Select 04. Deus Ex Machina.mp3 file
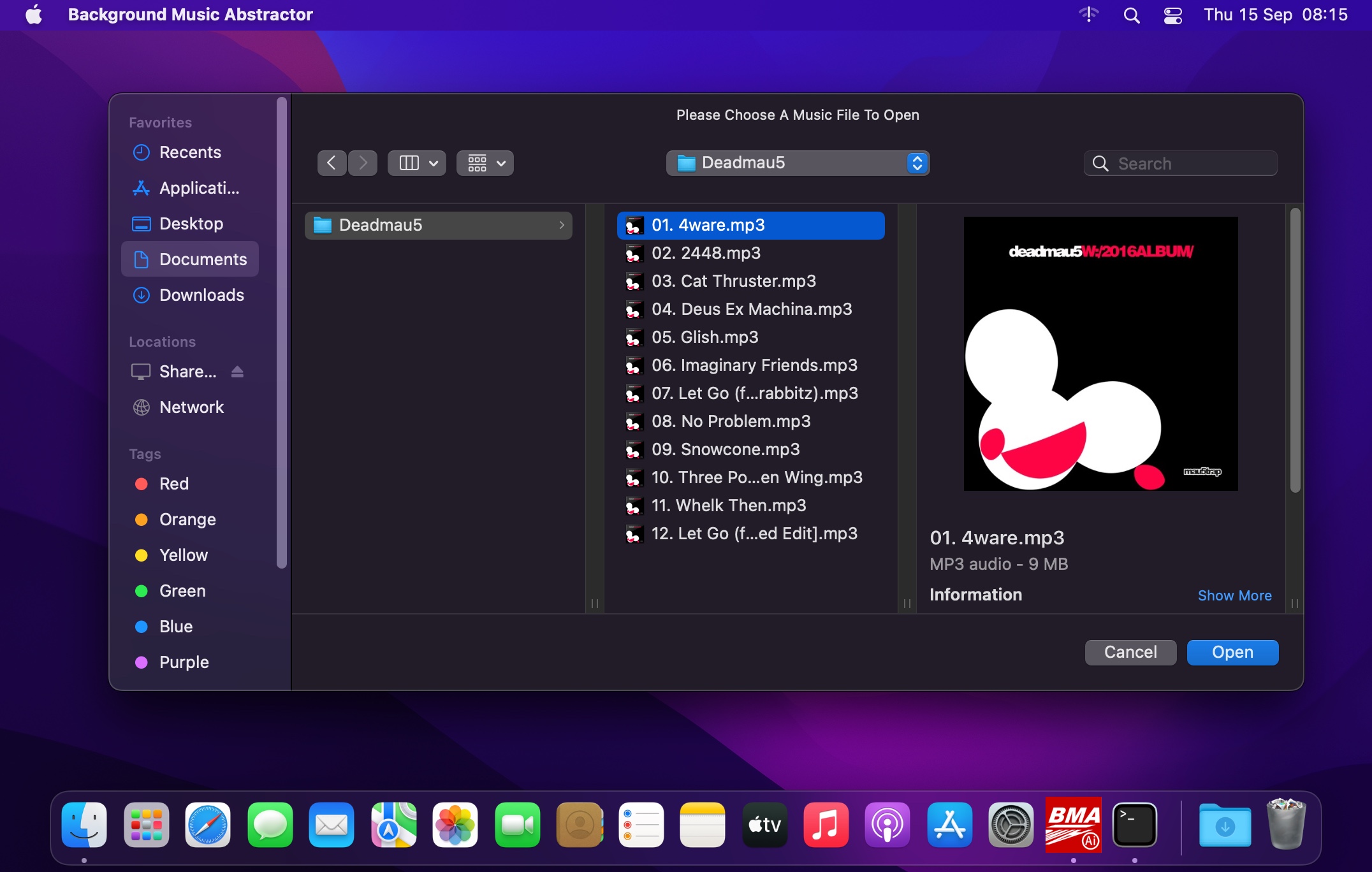 pyautogui.click(x=750, y=309)
